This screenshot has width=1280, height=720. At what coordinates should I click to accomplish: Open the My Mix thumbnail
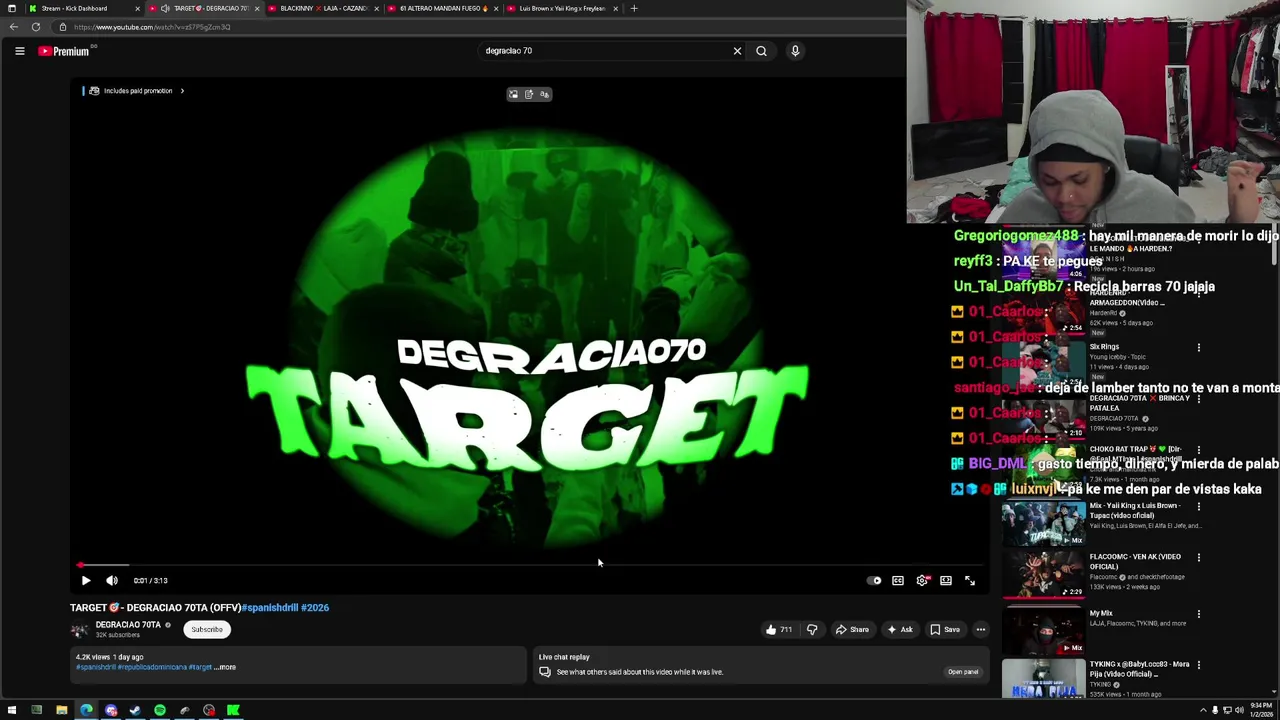[1043, 630]
